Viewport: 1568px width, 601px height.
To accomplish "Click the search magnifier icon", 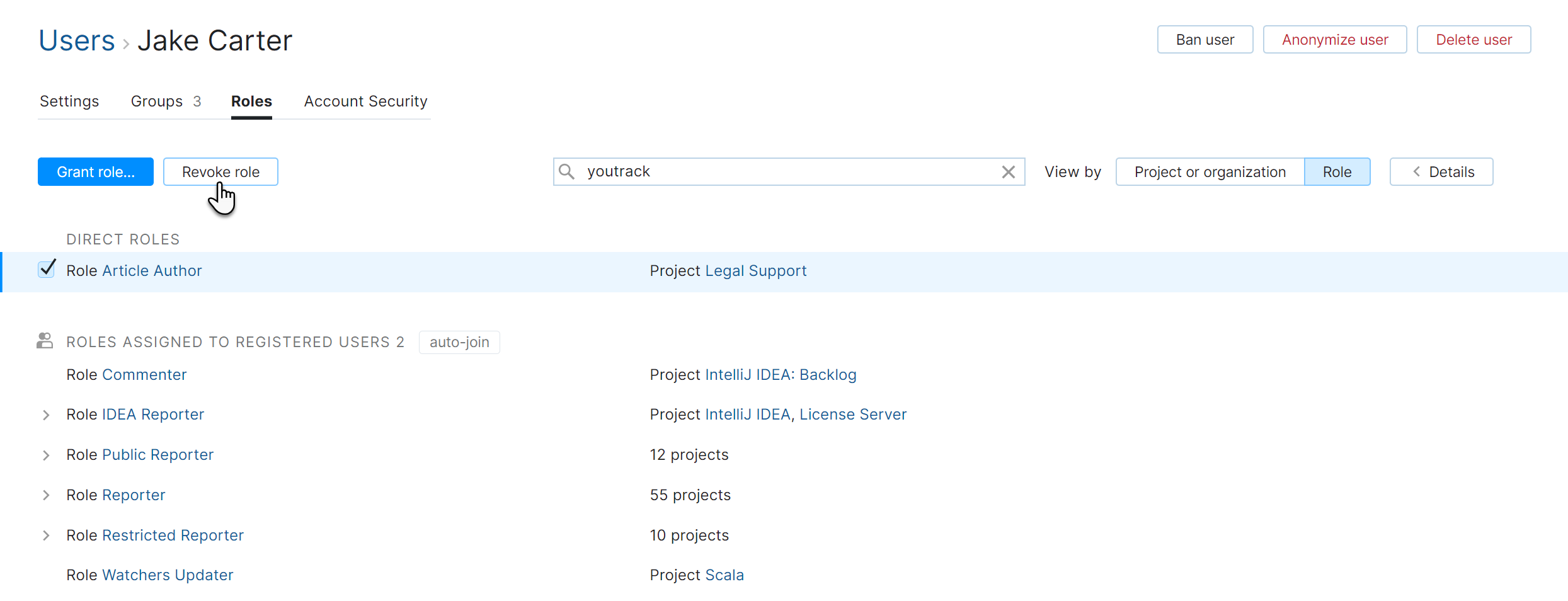I will tap(566, 172).
